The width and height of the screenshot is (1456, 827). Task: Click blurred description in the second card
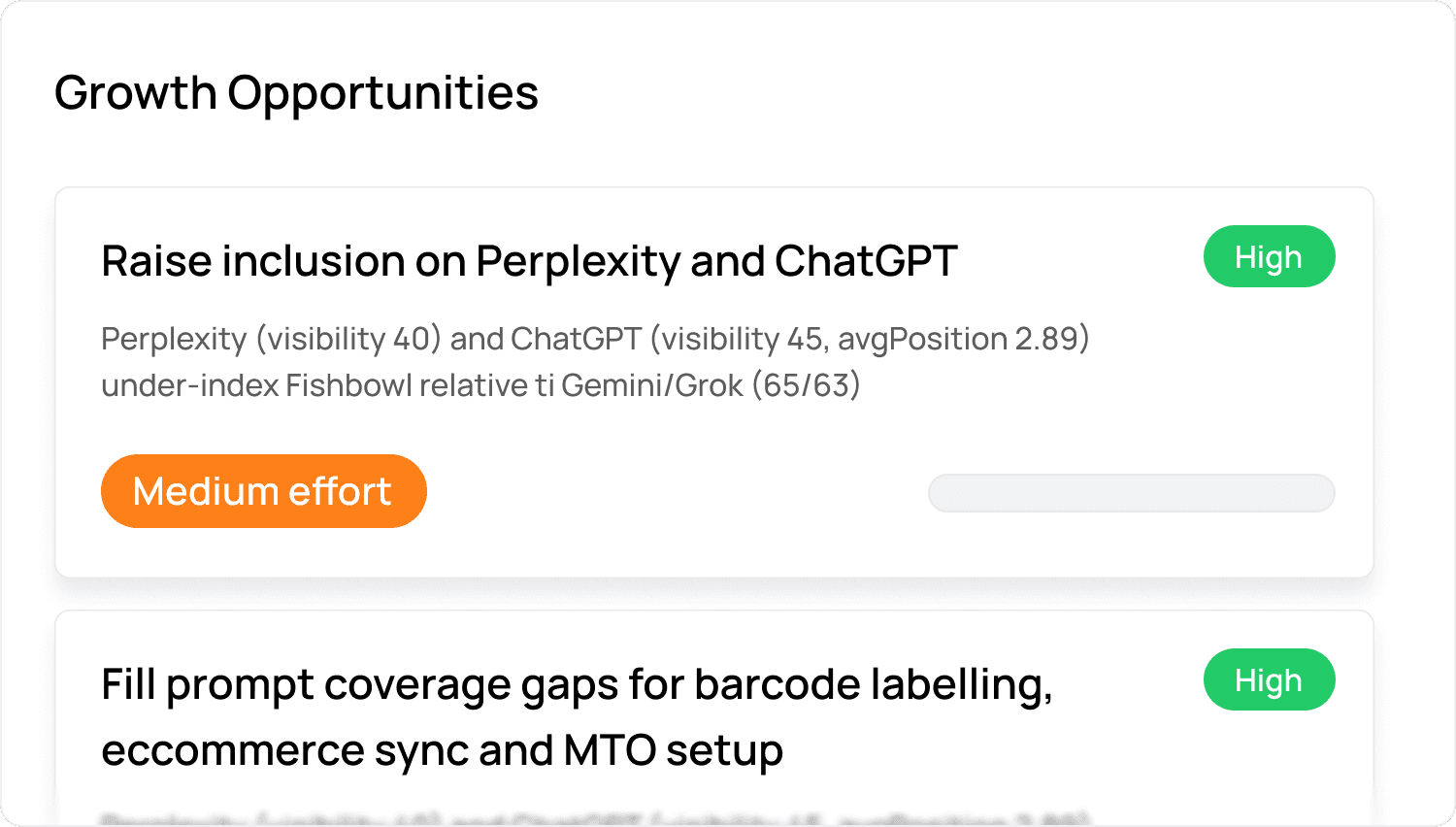coord(595,818)
